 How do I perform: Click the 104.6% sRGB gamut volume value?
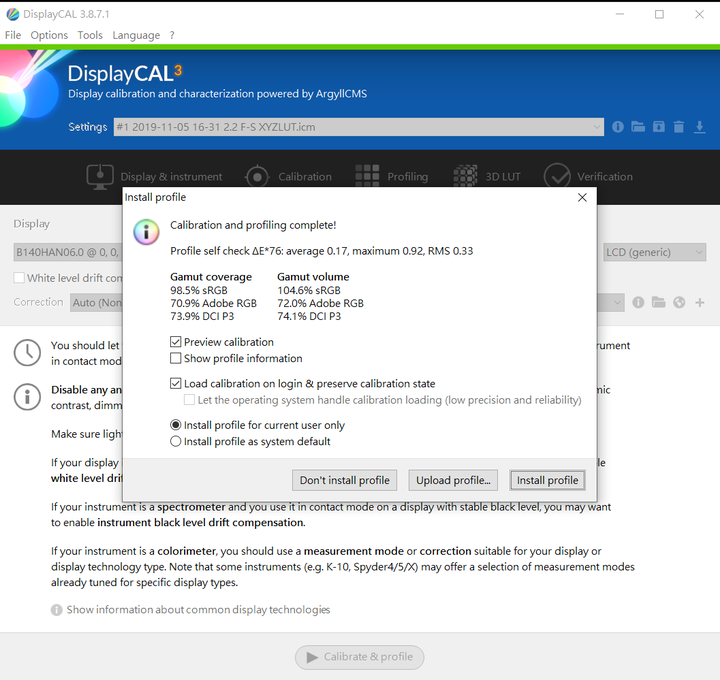pyautogui.click(x=309, y=290)
